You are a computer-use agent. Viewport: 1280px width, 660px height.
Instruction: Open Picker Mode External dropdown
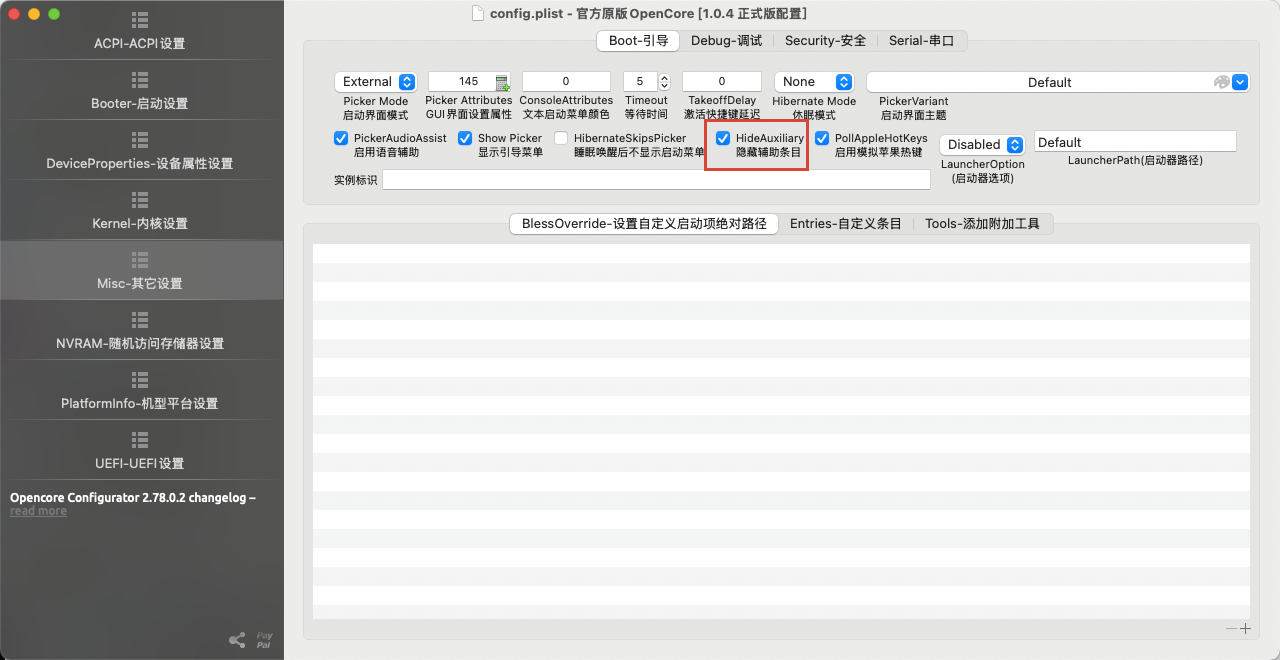click(x=376, y=82)
